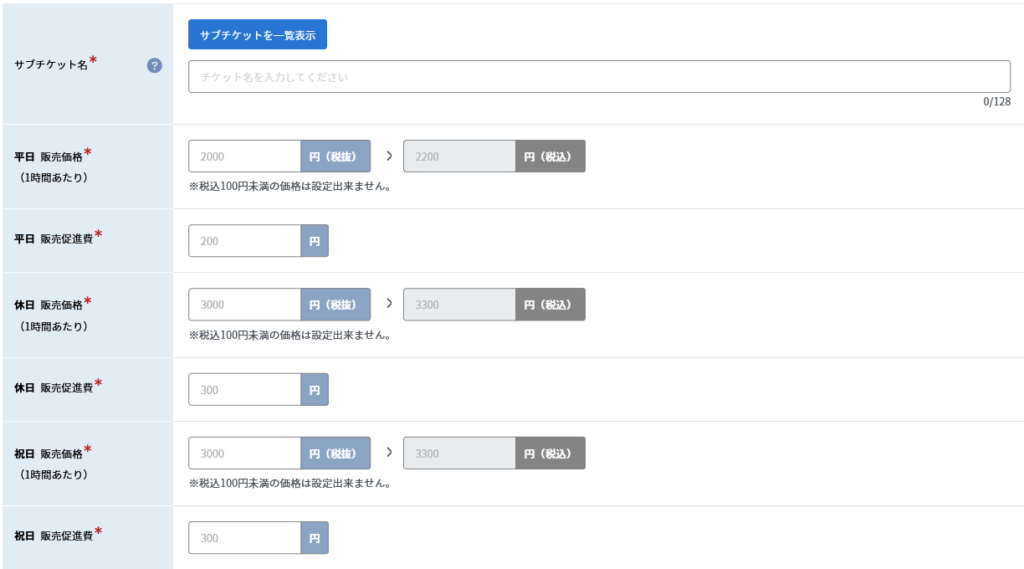Click the 休日 販売価格 tax-excluded price field
The image size is (1024, 569).
[244, 304]
